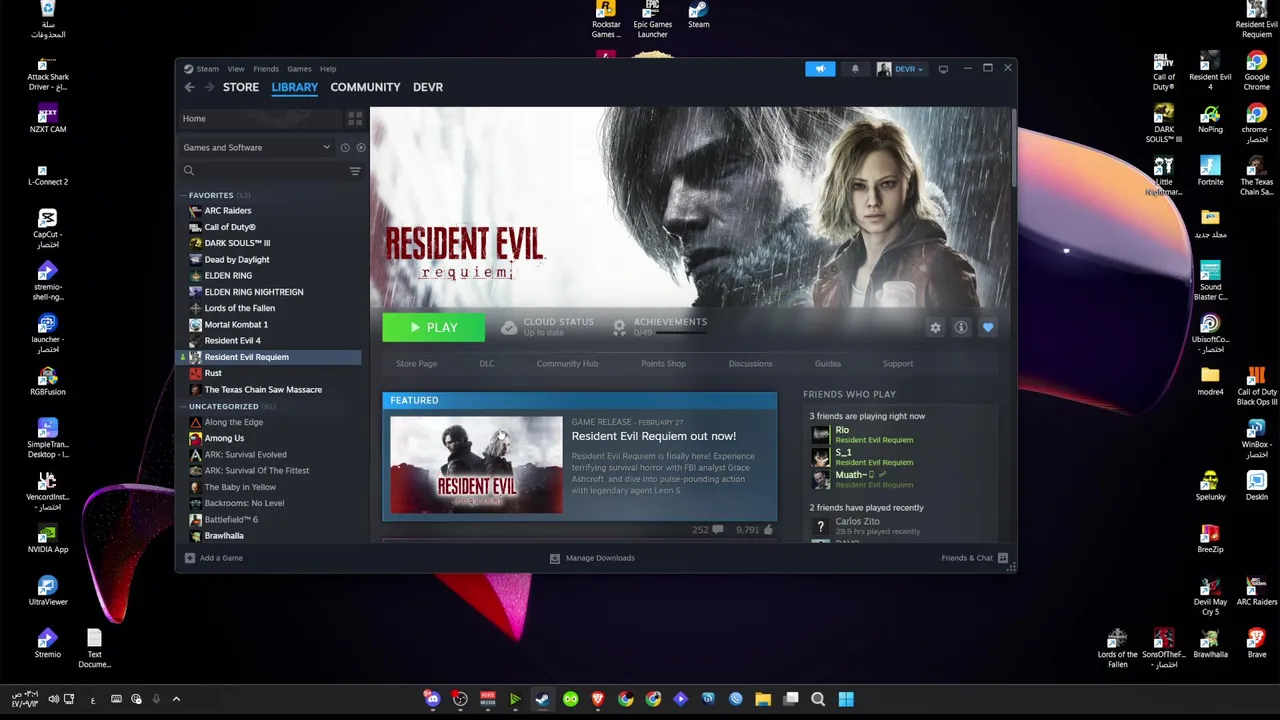Open advanced library filter options icon
This screenshot has height=720, width=1280.
click(355, 171)
